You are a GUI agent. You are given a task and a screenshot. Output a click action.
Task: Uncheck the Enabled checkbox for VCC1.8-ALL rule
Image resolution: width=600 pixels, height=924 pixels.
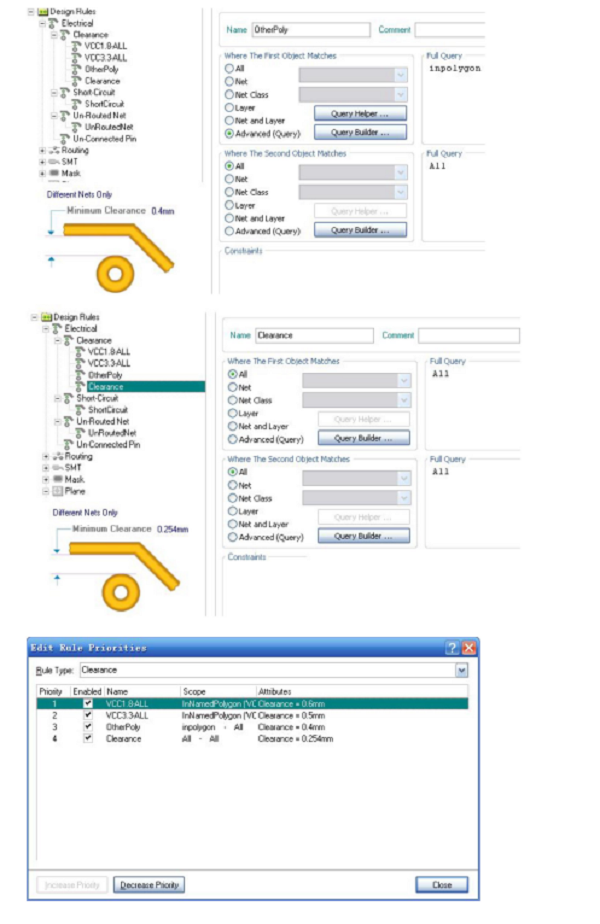(x=88, y=704)
